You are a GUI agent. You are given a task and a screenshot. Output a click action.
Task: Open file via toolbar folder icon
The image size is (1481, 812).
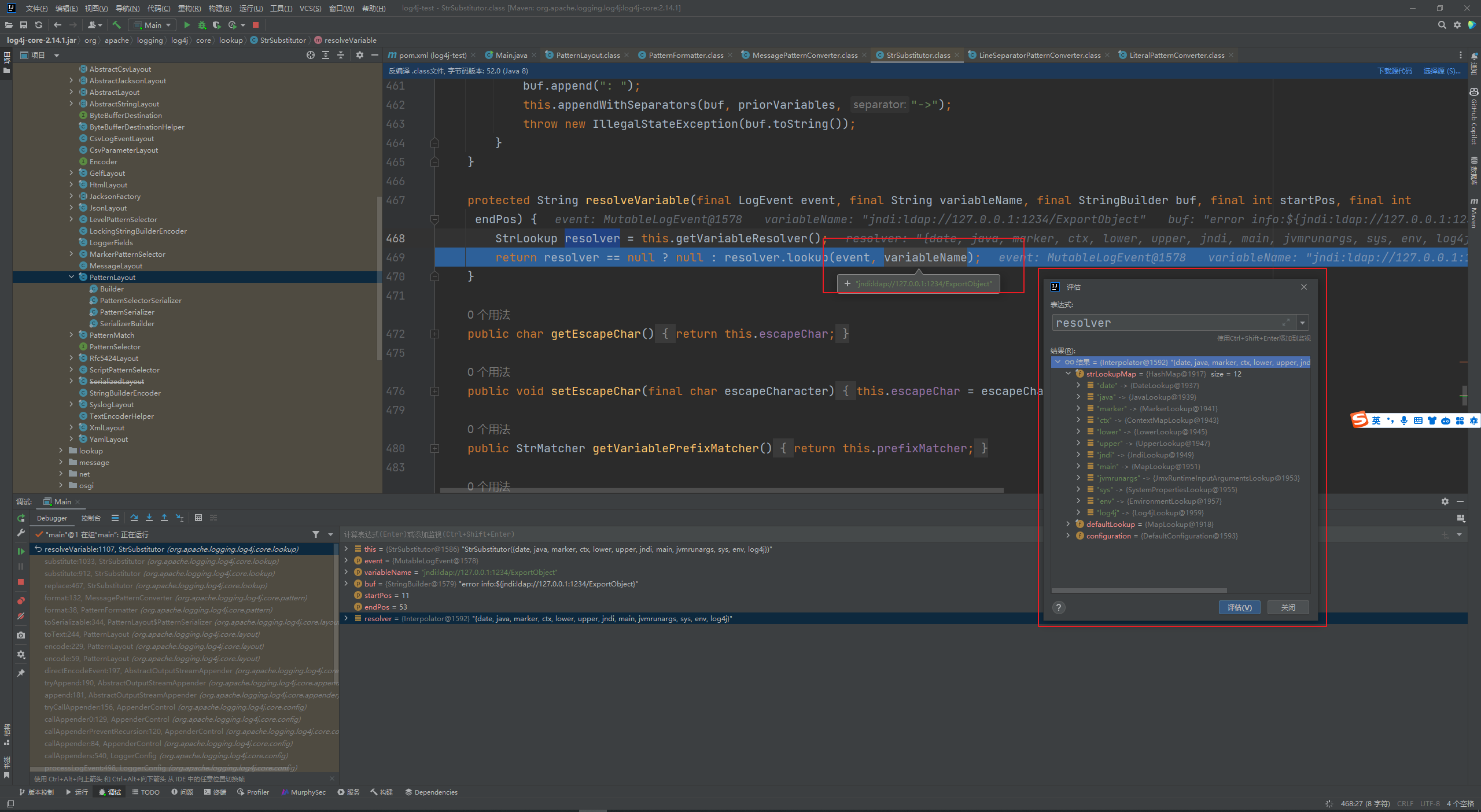[x=9, y=25]
